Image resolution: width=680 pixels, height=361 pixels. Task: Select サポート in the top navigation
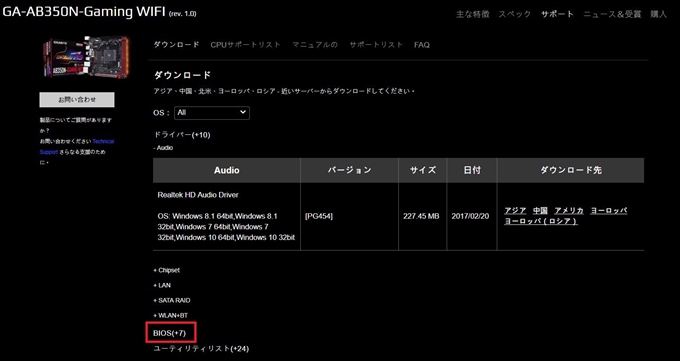click(557, 14)
